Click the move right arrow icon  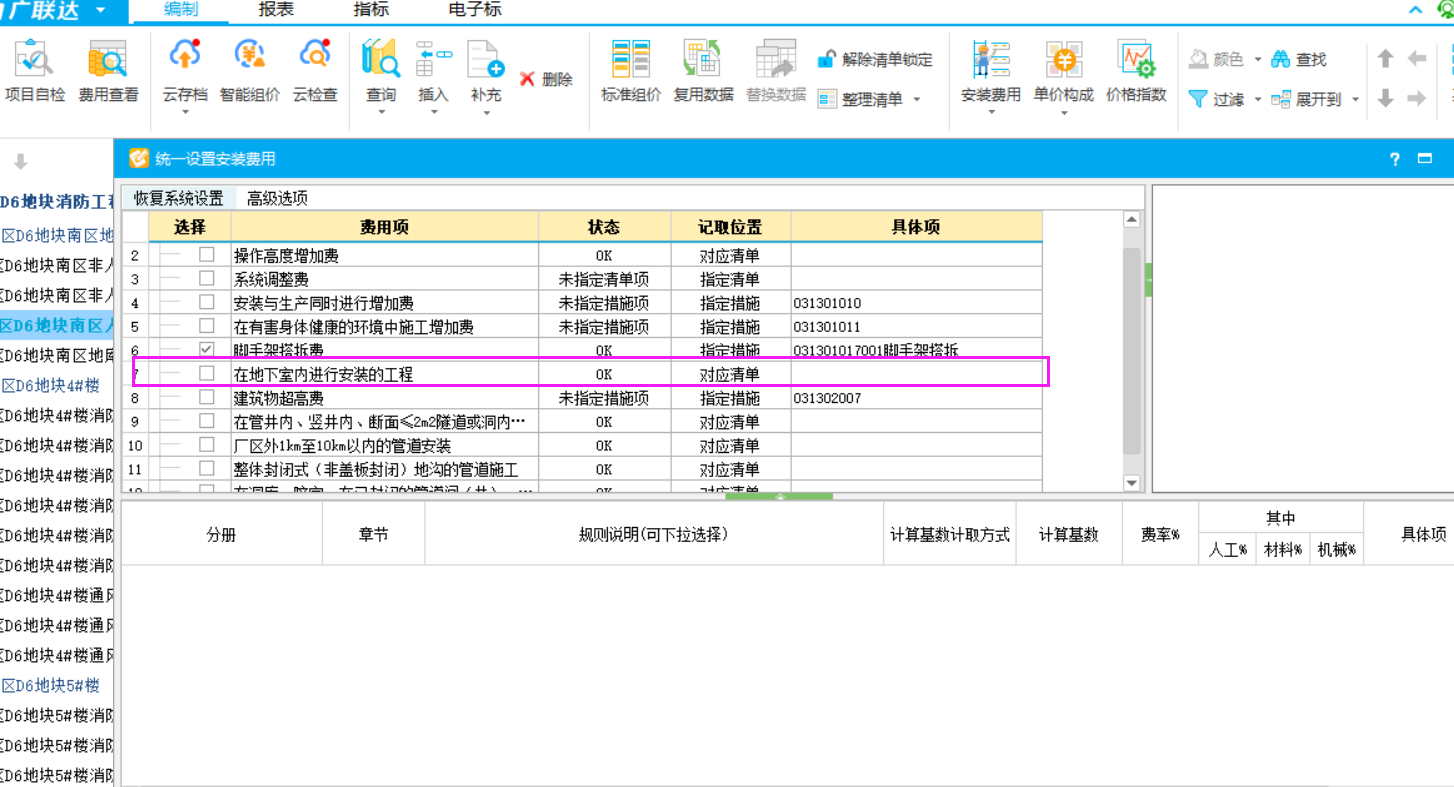(x=1417, y=98)
